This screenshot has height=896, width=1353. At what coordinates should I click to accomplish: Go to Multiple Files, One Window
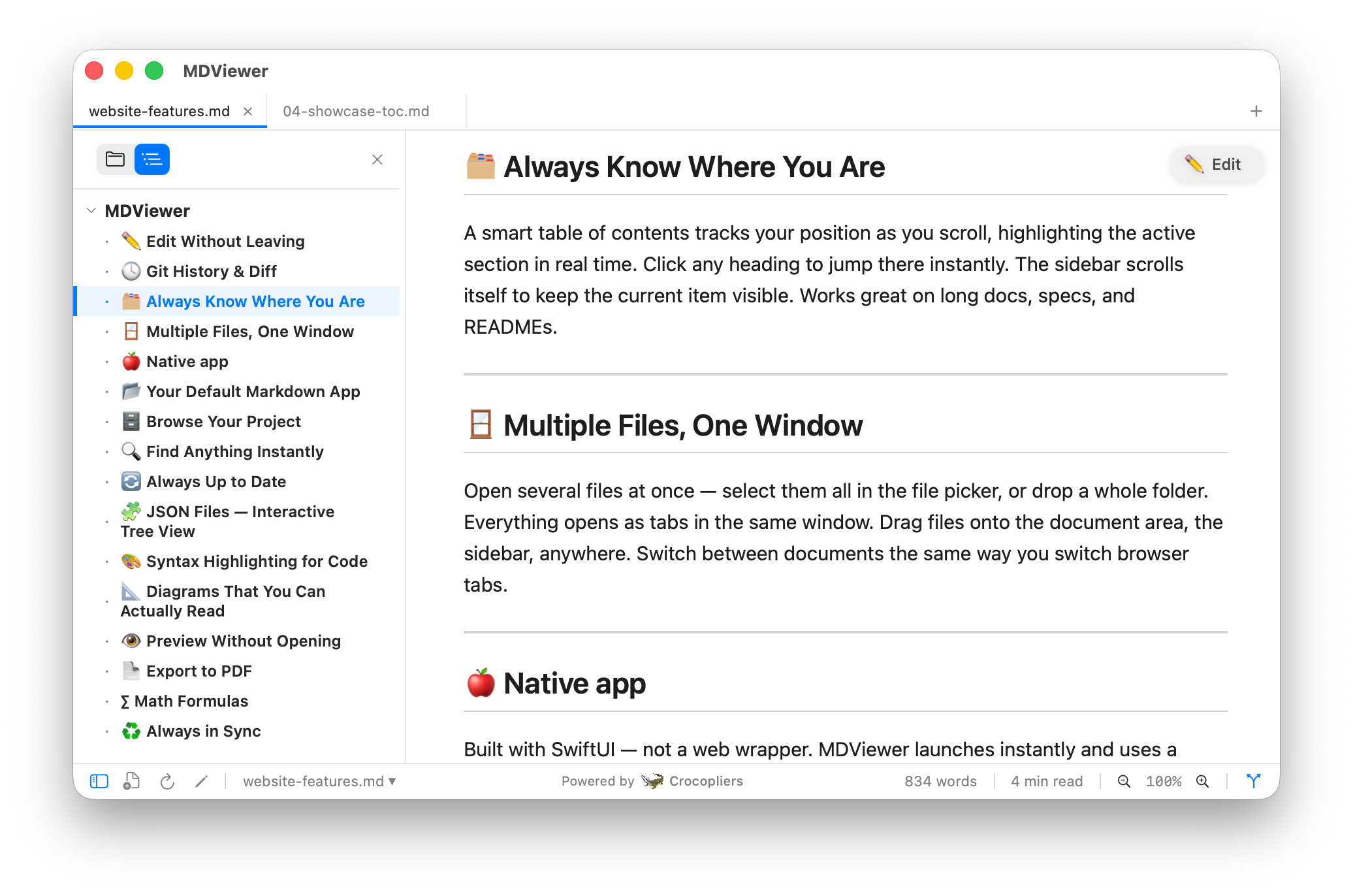pyautogui.click(x=238, y=331)
